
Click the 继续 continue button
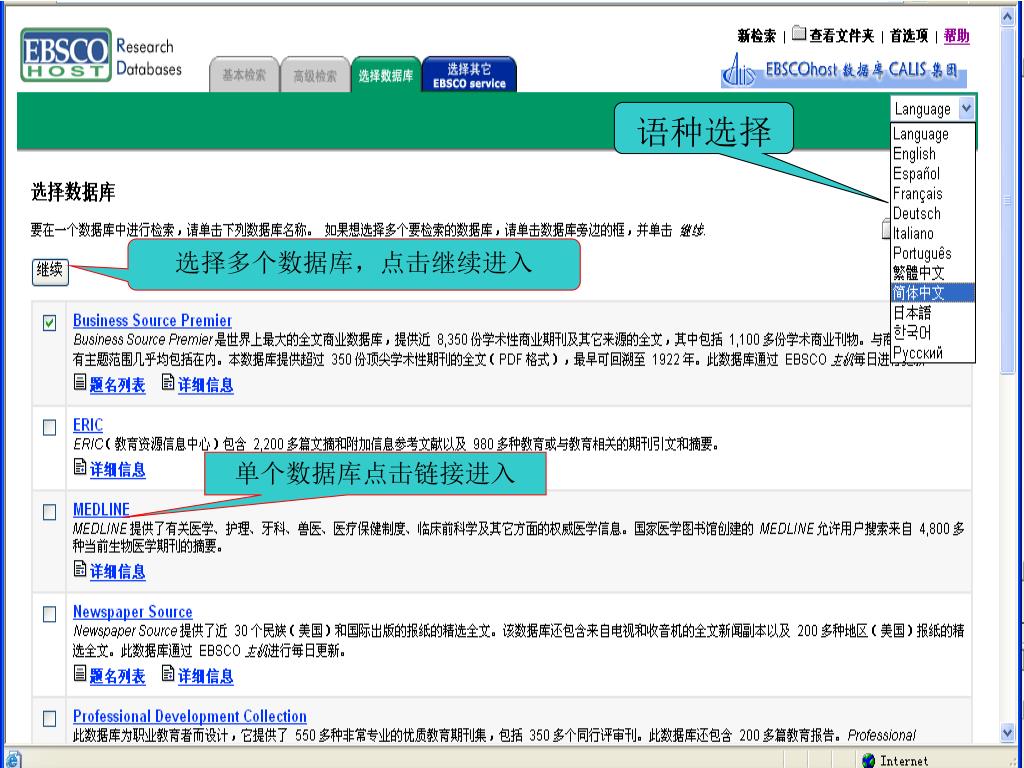click(x=50, y=270)
